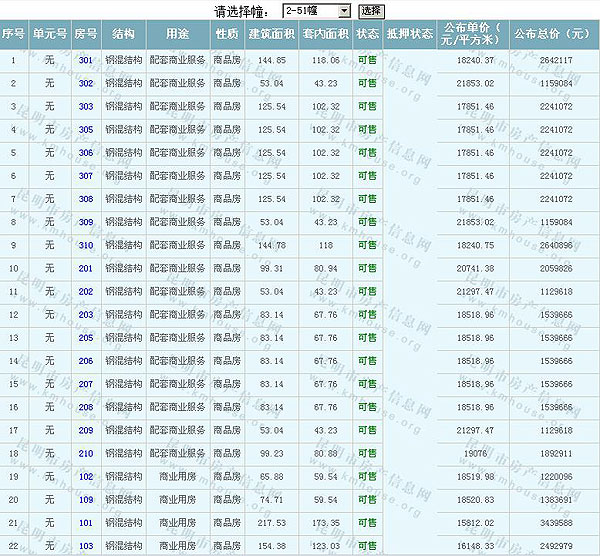600x556 pixels.
Task: Open room 209 link
Action: point(86,430)
